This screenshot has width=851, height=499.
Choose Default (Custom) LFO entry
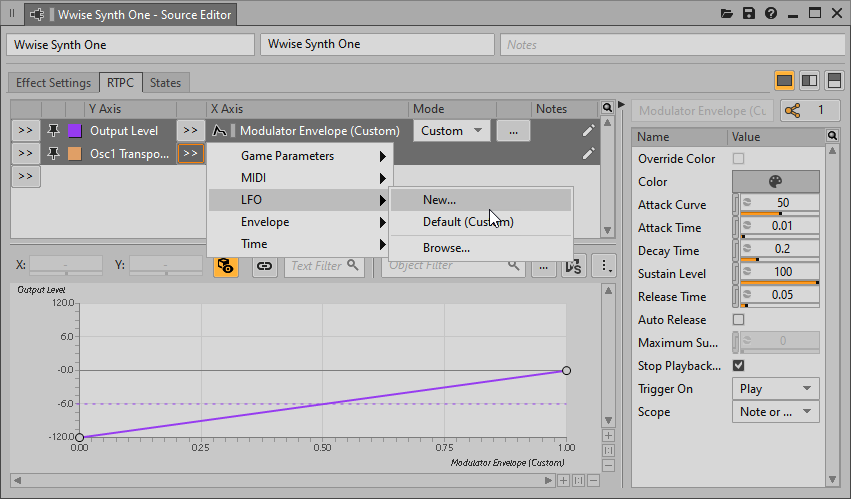(481, 222)
